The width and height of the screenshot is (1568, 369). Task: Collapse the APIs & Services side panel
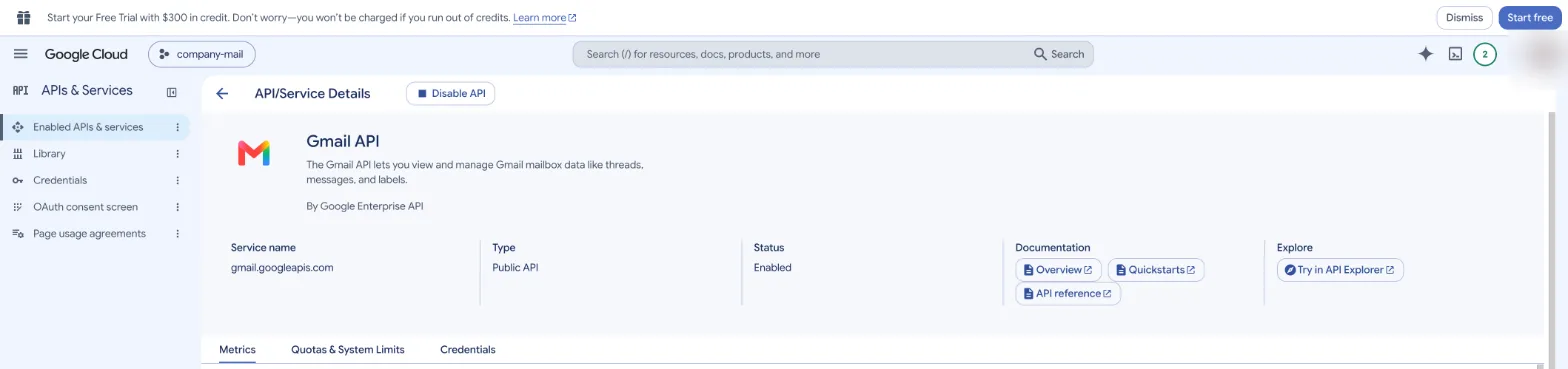coord(172,92)
